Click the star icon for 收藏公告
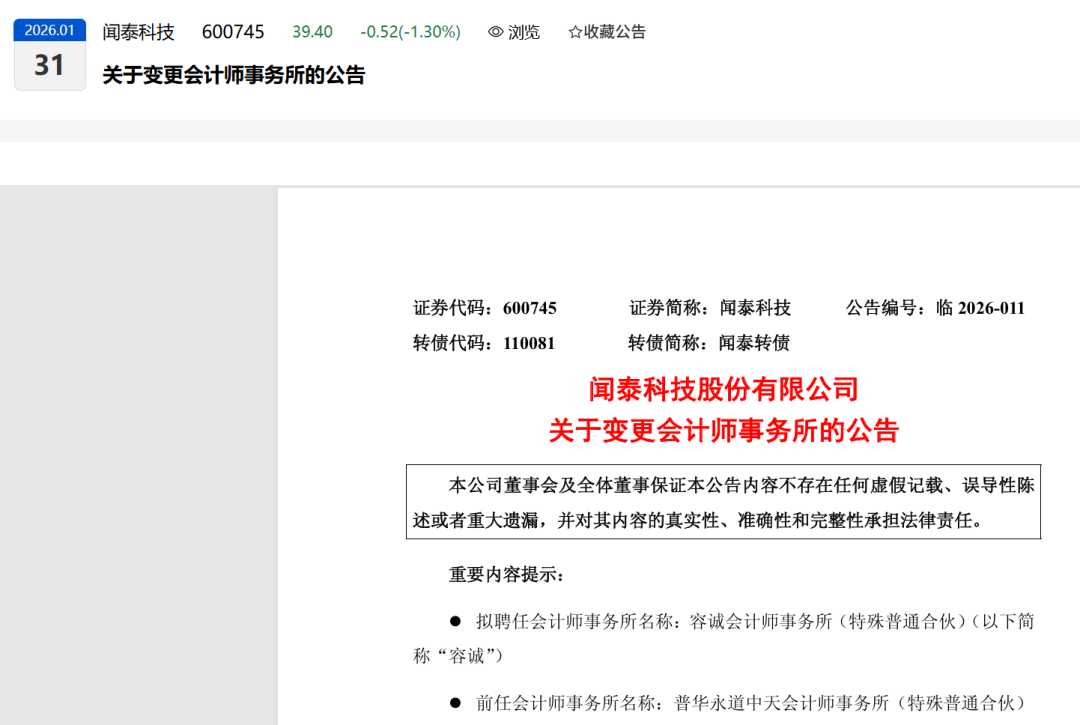 point(575,32)
